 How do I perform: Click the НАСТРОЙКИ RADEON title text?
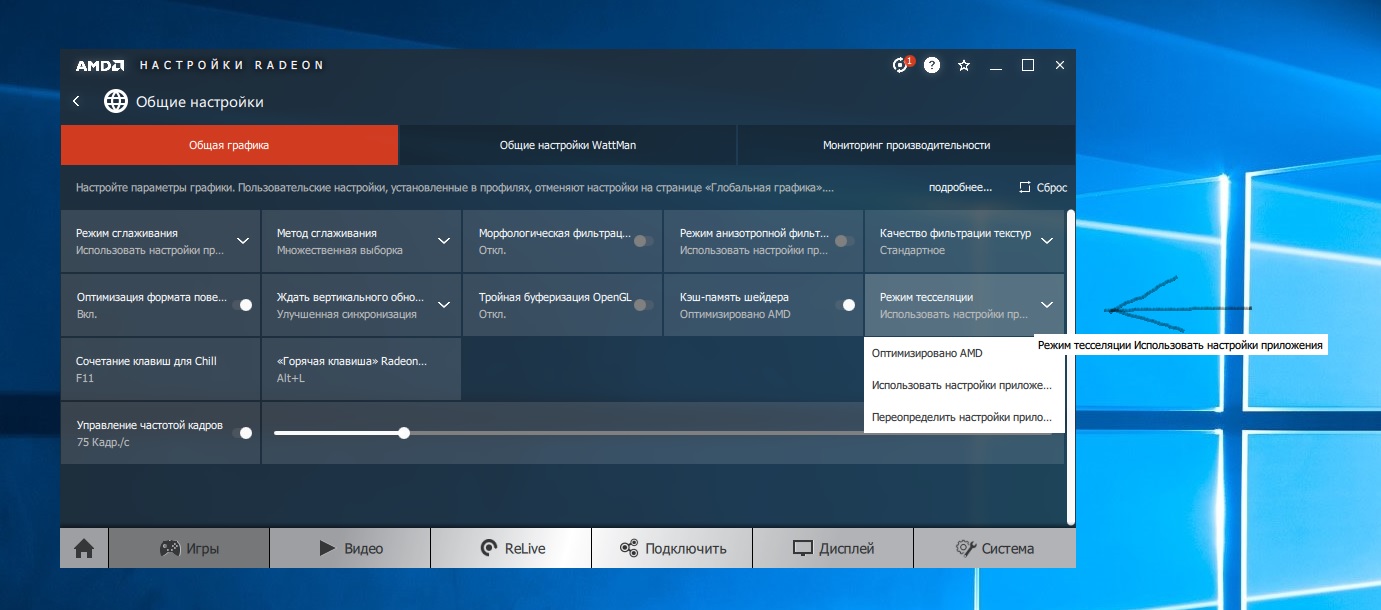[232, 66]
